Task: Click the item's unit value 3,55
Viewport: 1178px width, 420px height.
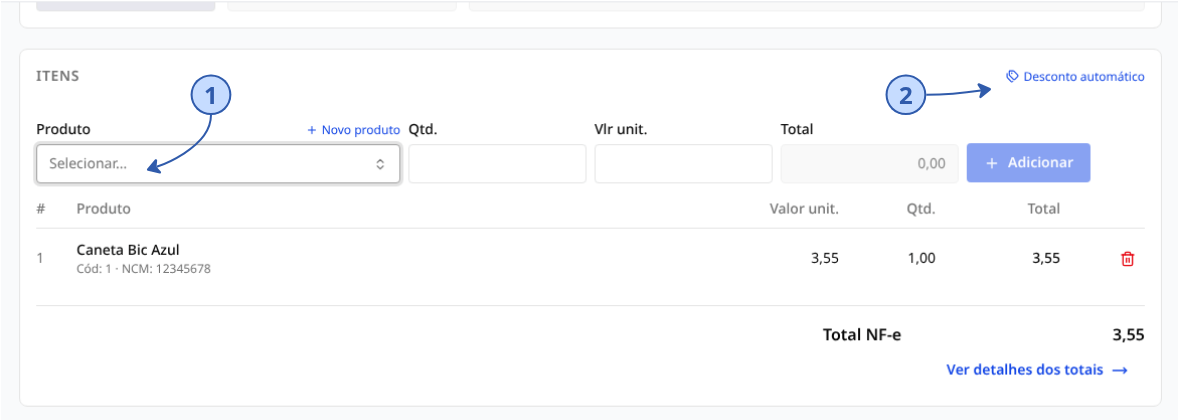Action: (x=825, y=259)
